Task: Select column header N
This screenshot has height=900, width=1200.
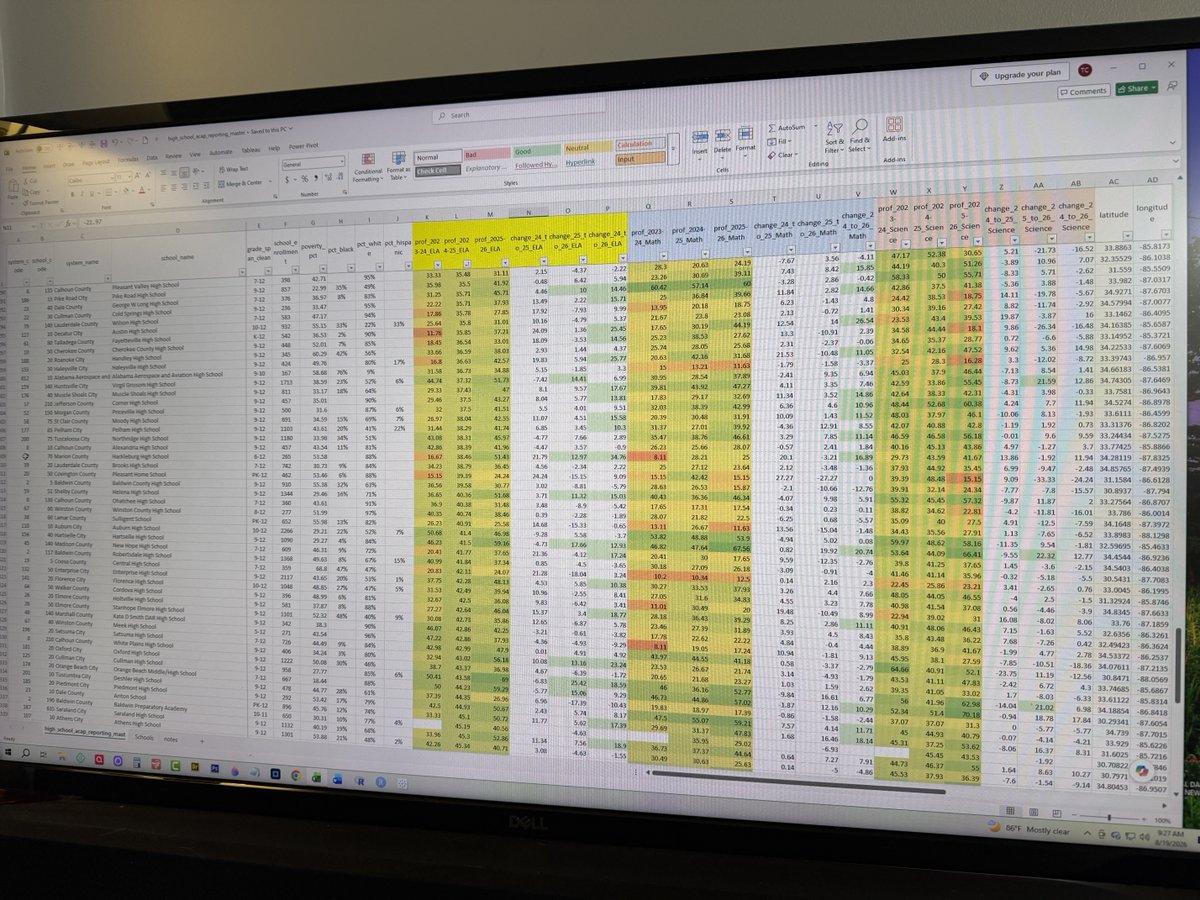Action: (x=529, y=211)
